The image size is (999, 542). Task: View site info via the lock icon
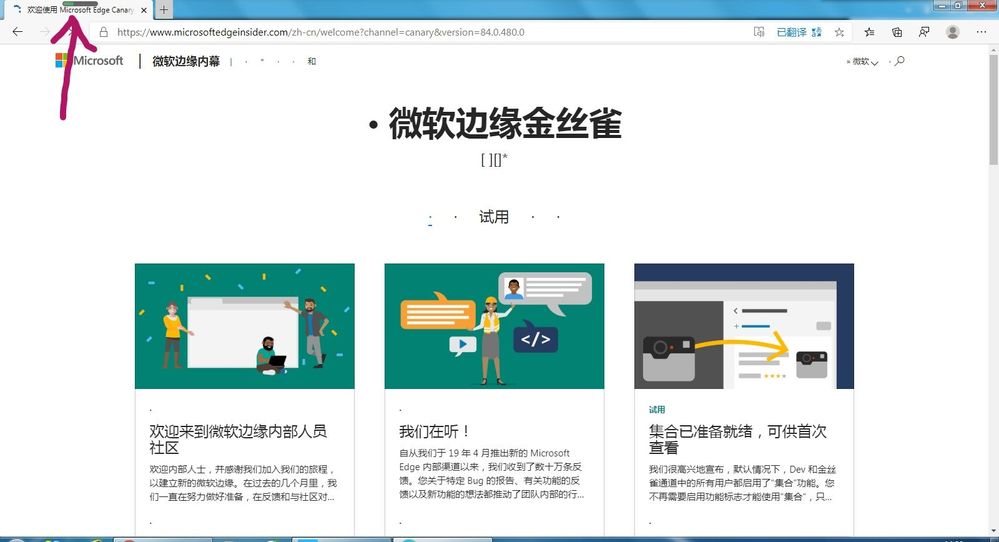[103, 32]
